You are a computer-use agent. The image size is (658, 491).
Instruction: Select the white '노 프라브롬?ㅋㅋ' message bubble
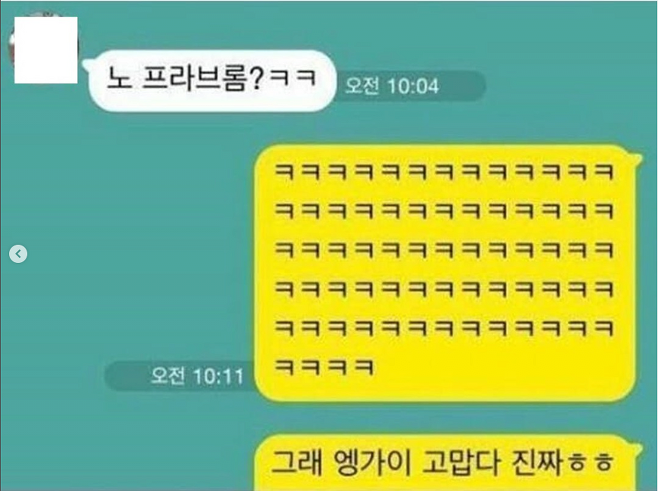(212, 81)
